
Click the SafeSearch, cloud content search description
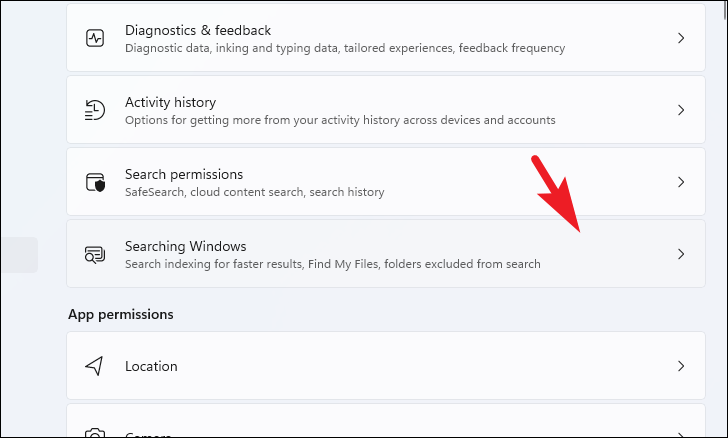[254, 192]
